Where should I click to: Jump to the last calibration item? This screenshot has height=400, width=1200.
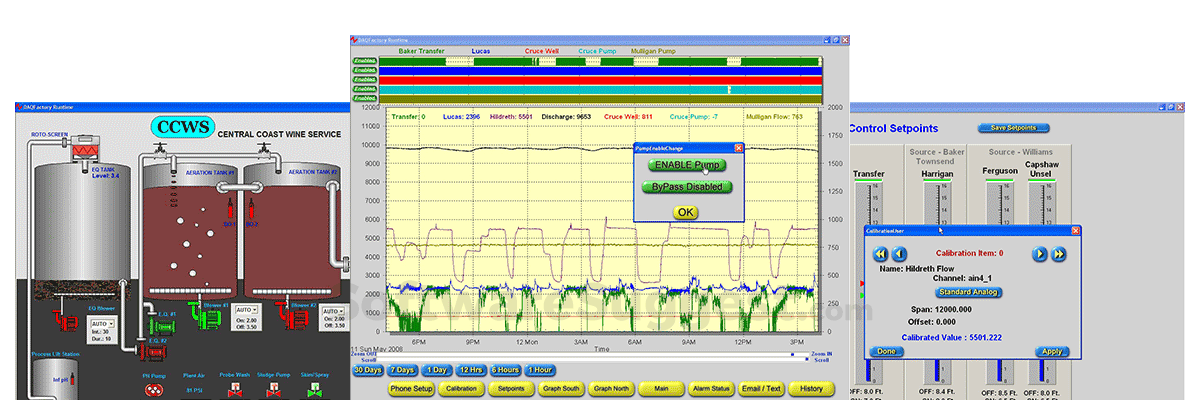pyautogui.click(x=1058, y=254)
